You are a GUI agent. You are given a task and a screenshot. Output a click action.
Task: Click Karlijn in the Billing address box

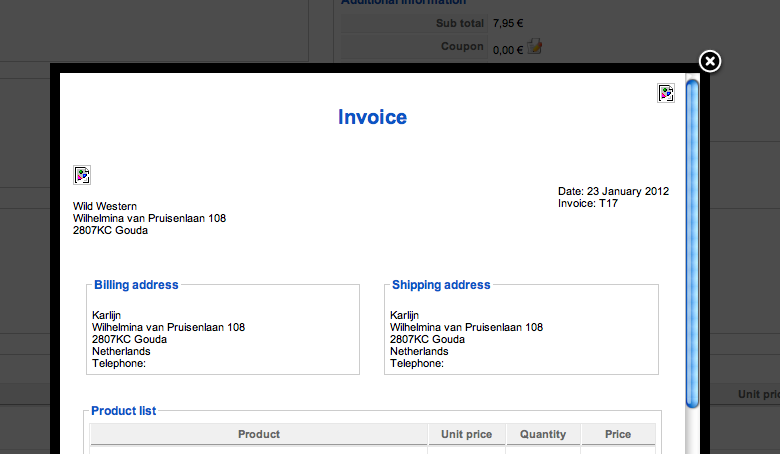tap(106, 315)
